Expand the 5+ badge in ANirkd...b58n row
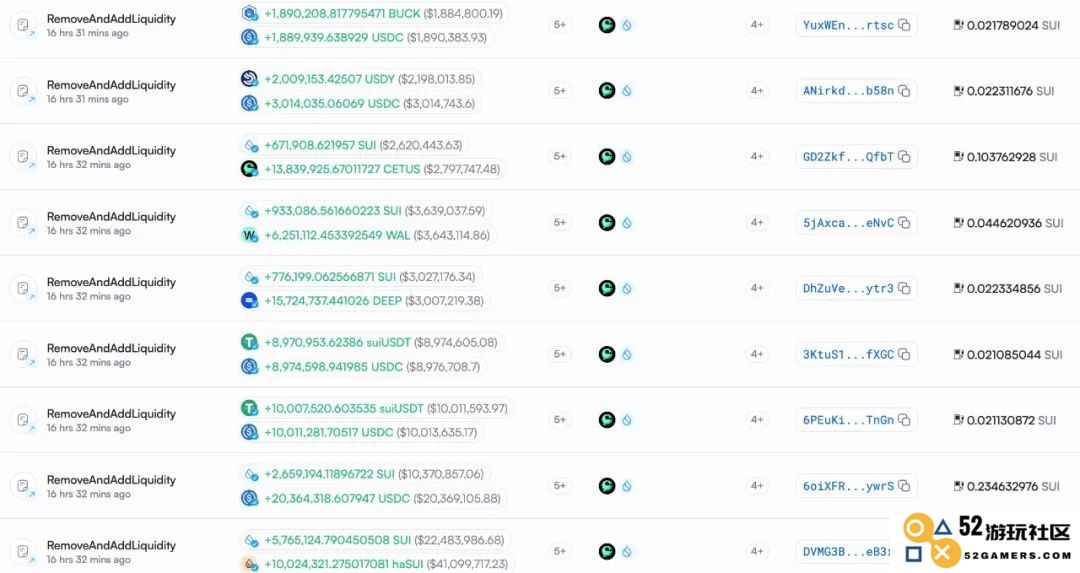Image resolution: width=1080 pixels, height=573 pixels. coord(560,91)
